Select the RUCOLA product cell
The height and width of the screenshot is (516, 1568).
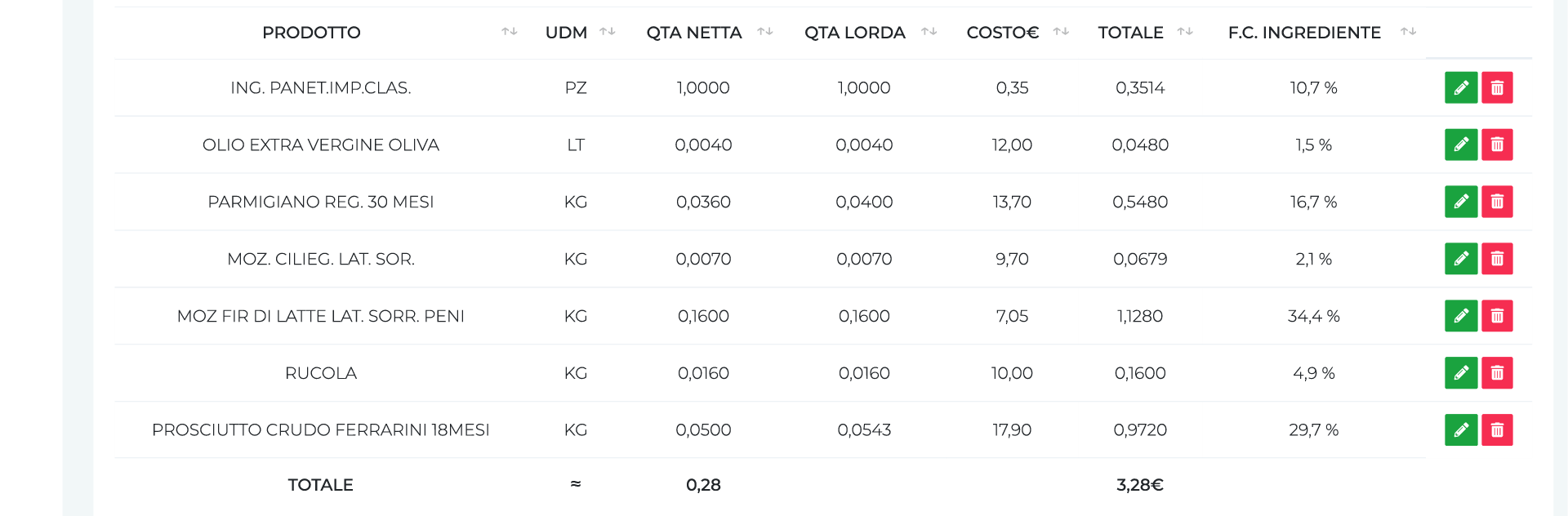[321, 373]
